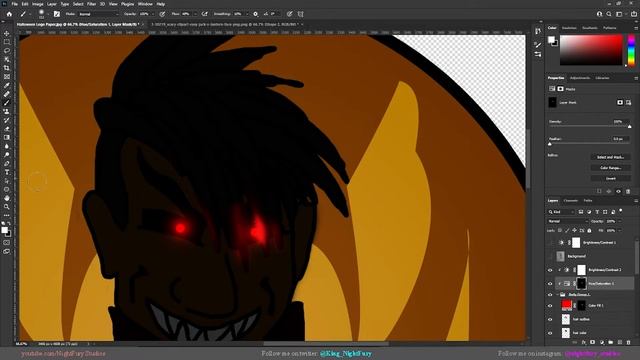Screen dimensions: 640x360
Task: Add a layer mask from Layers footer
Action: coord(593,342)
